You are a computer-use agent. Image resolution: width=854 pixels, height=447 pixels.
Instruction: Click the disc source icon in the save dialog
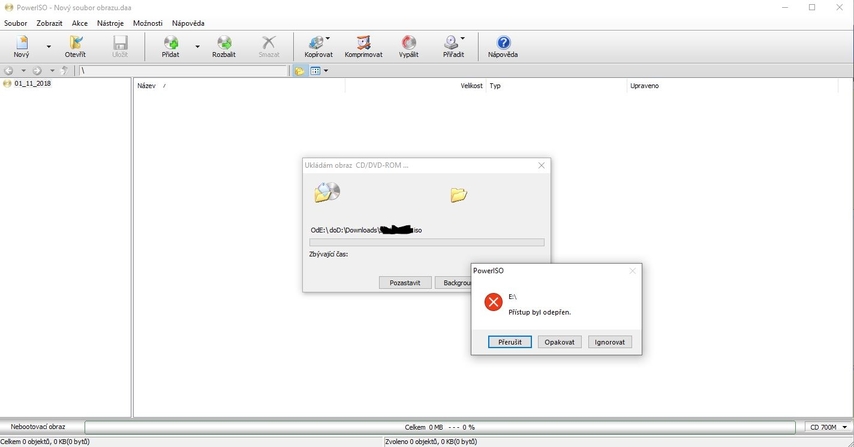[x=327, y=192]
